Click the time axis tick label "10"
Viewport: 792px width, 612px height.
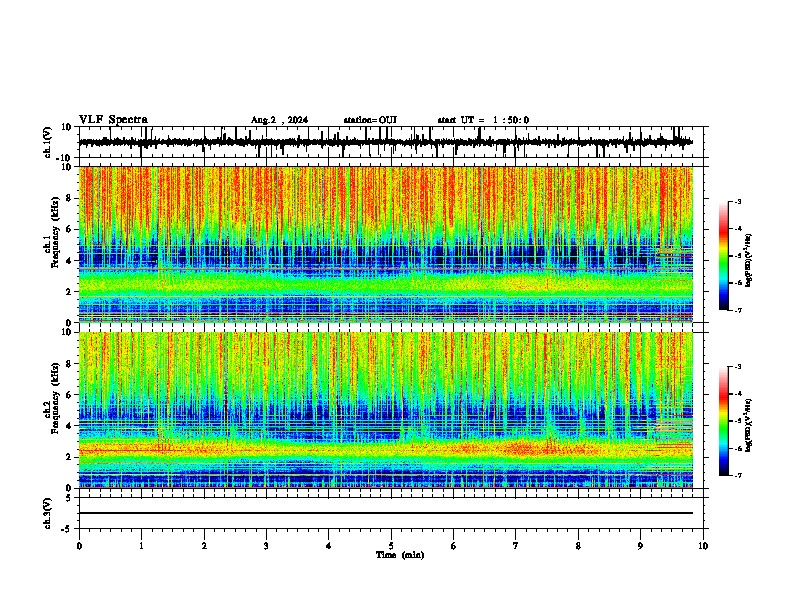coord(703,546)
